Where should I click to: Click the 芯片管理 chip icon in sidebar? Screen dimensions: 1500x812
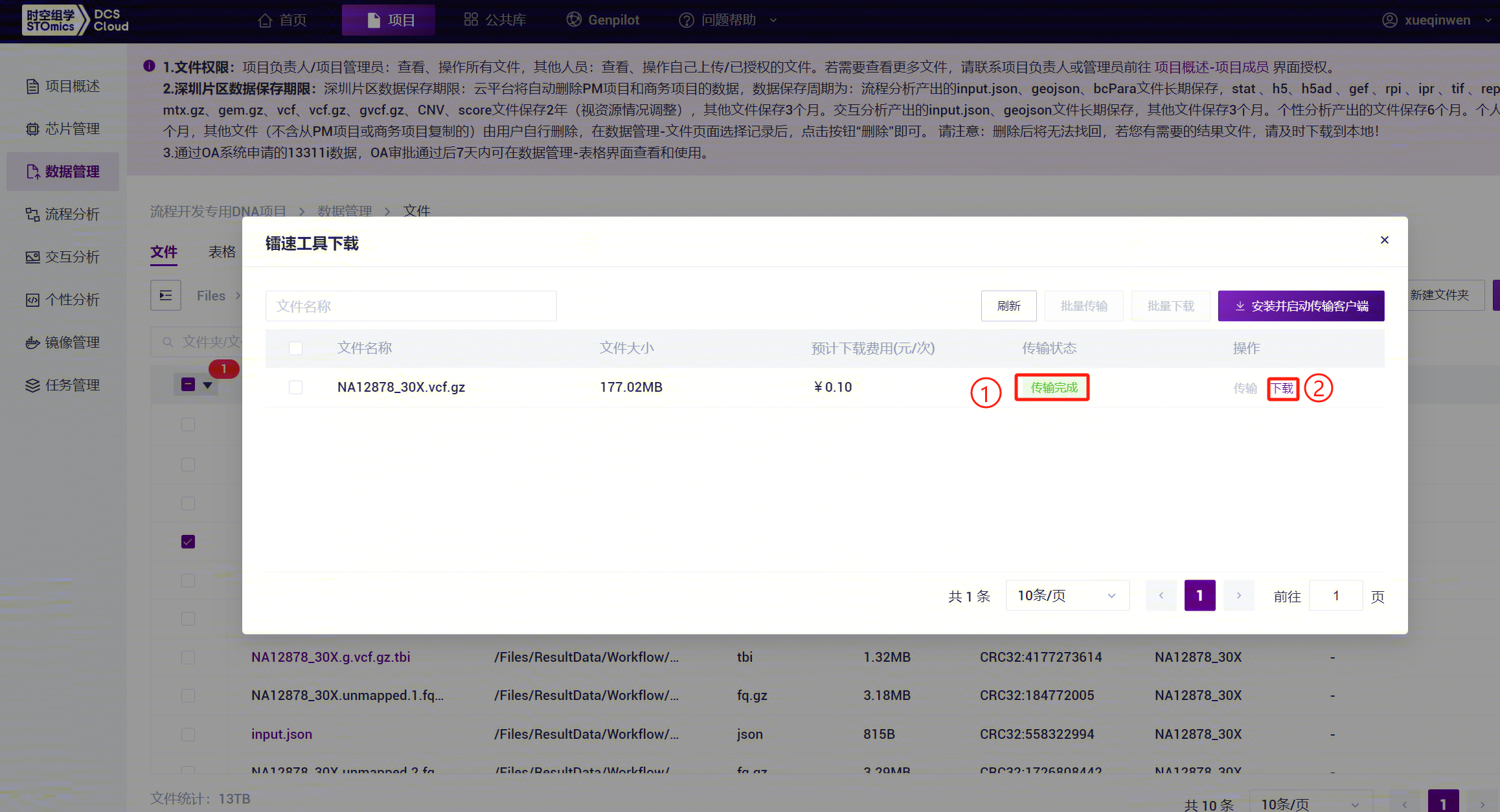pos(32,129)
